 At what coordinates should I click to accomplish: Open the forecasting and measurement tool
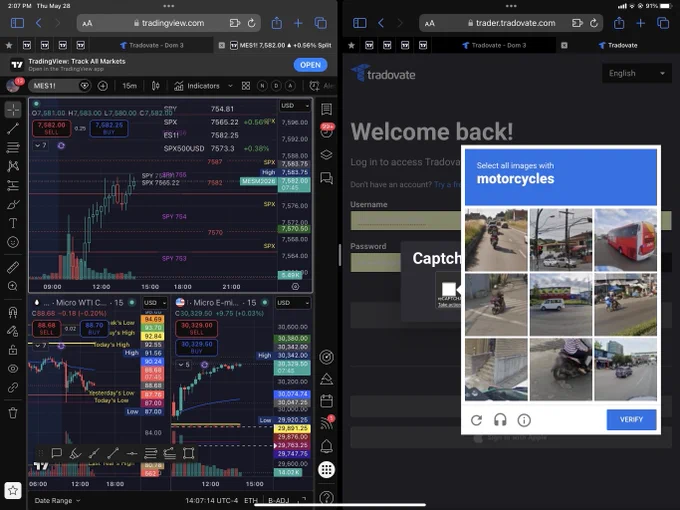point(13,186)
